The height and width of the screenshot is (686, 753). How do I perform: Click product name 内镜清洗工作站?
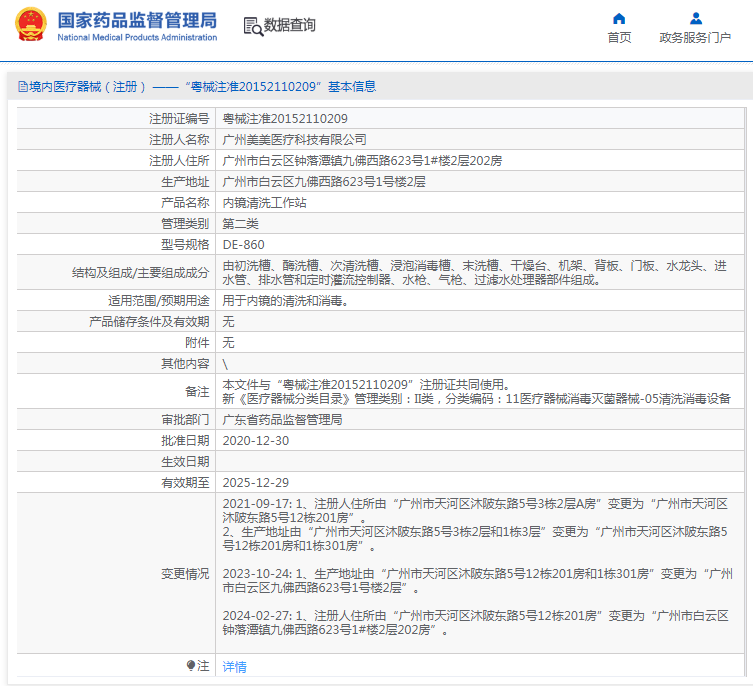coord(264,203)
